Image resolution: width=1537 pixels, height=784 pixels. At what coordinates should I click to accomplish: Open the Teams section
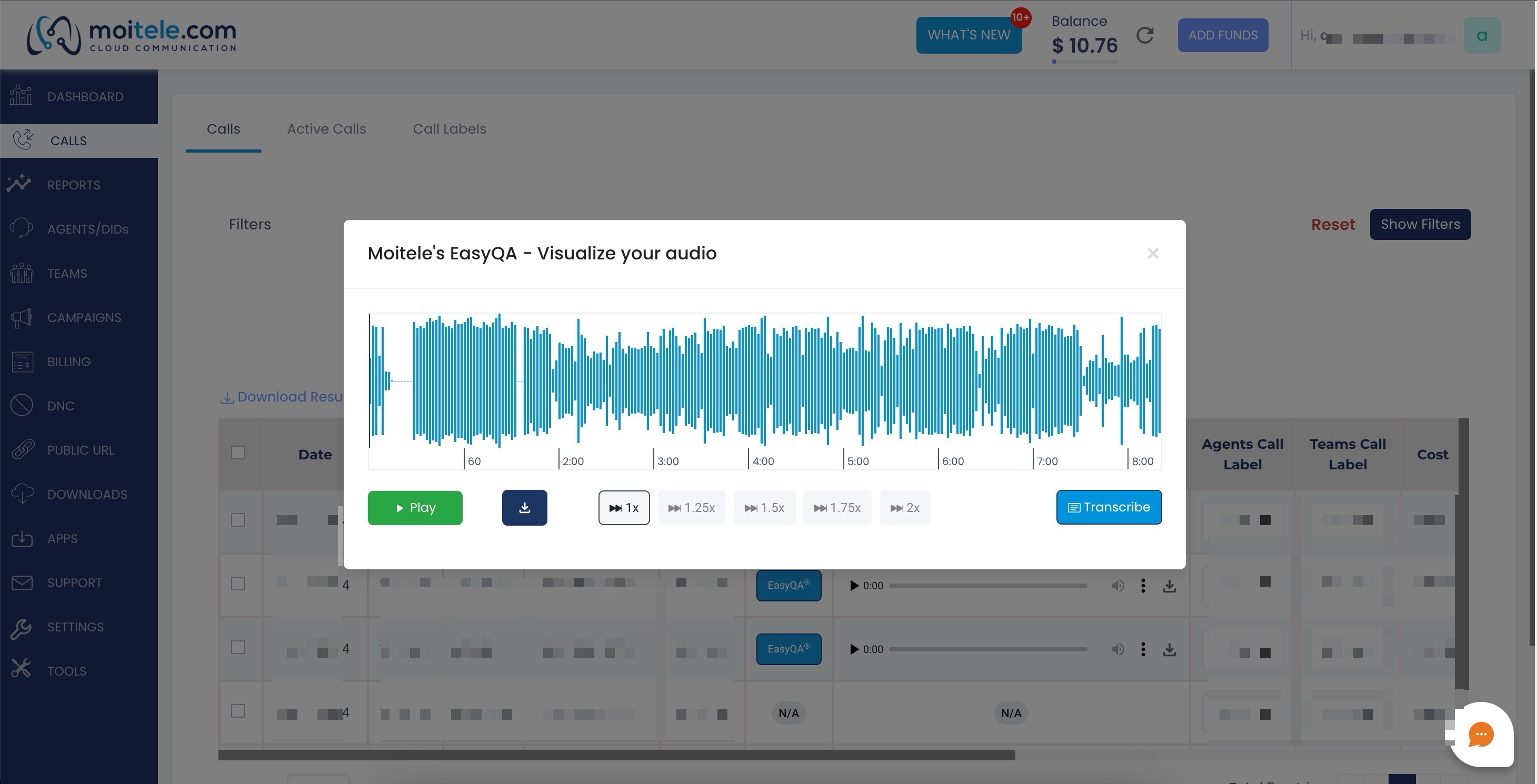pos(79,273)
